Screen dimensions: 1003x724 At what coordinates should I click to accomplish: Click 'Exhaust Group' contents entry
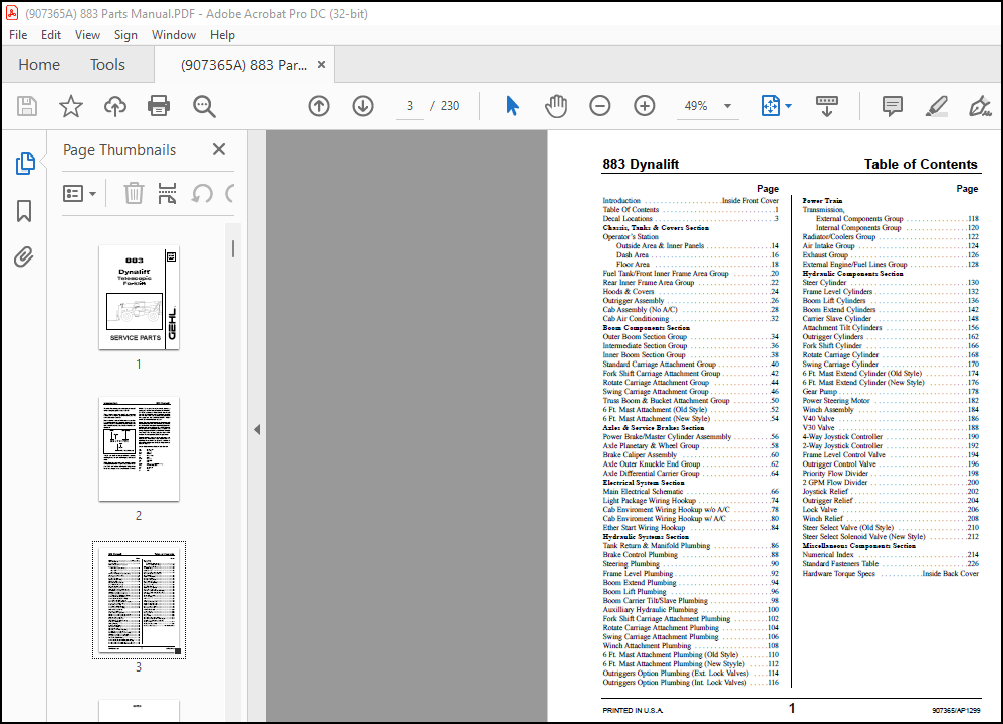[x=890, y=255]
